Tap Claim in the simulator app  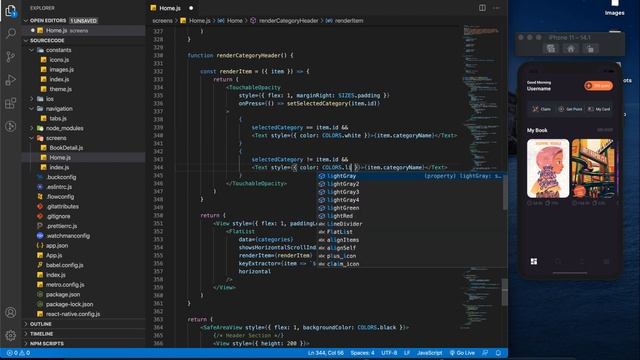[542, 109]
